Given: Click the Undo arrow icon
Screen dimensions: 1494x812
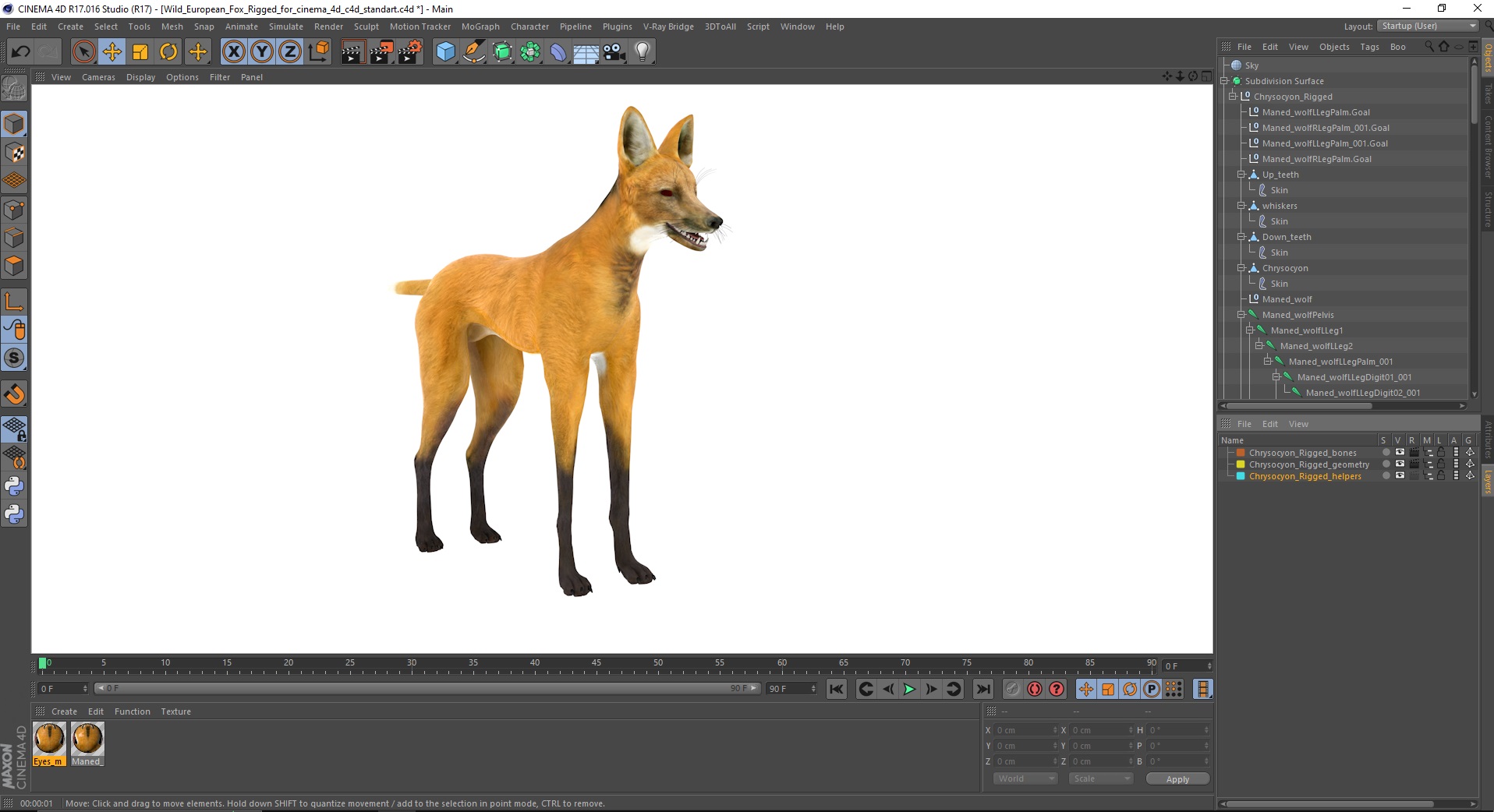Looking at the screenshot, I should pos(21,52).
